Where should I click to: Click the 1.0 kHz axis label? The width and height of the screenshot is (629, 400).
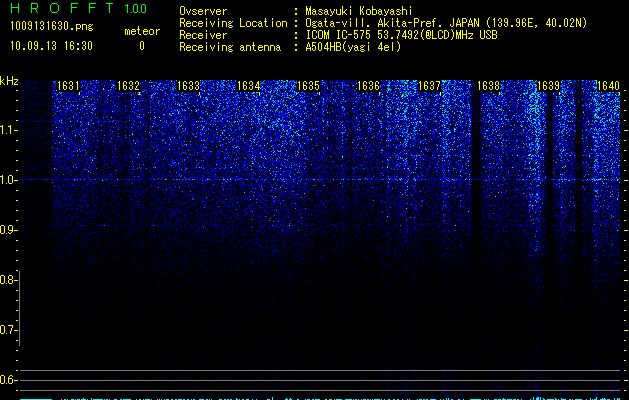8,180
